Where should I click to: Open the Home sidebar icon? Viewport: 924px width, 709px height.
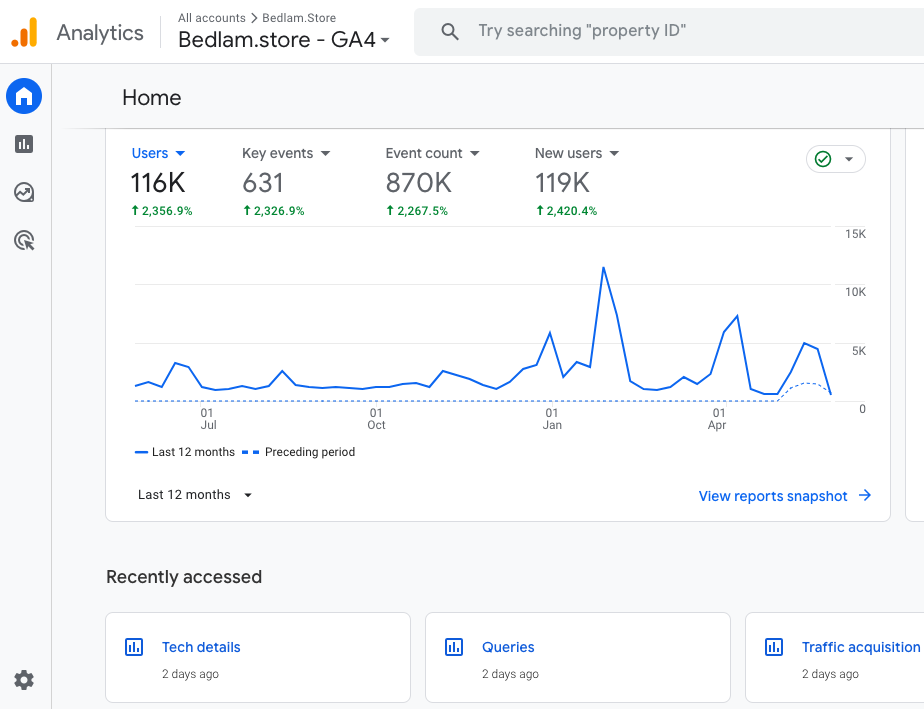click(24, 96)
